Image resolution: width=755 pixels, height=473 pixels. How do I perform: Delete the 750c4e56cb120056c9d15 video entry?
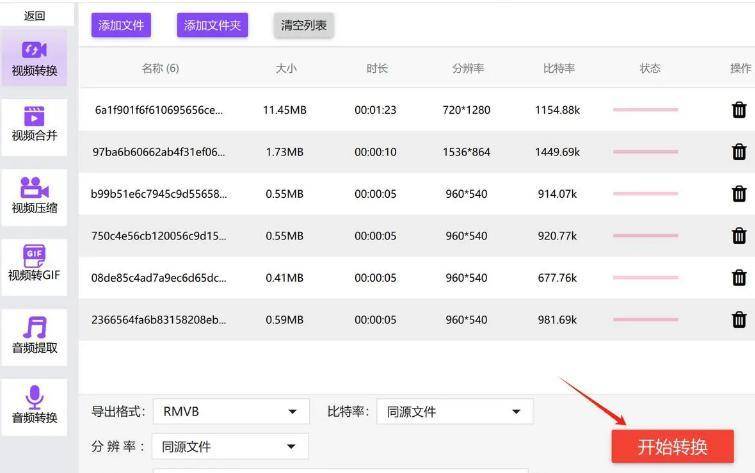click(739, 236)
